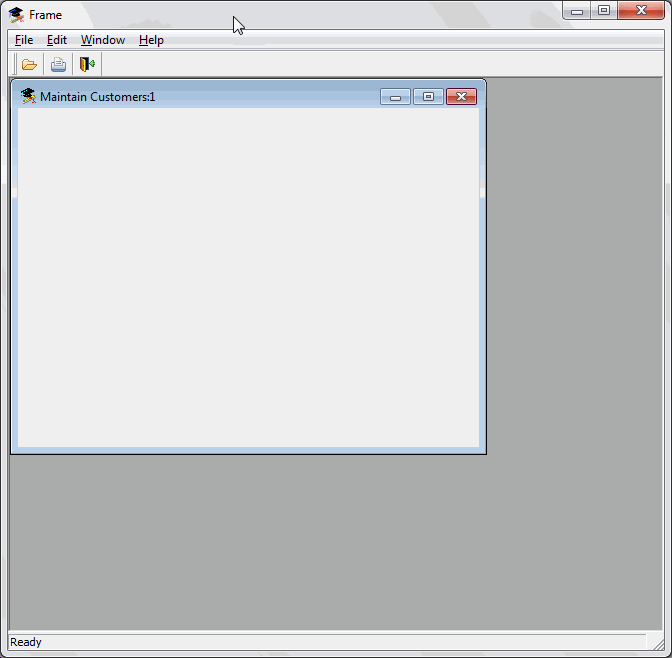The width and height of the screenshot is (672, 658).
Task: Open the Edit menu
Action: pos(57,40)
